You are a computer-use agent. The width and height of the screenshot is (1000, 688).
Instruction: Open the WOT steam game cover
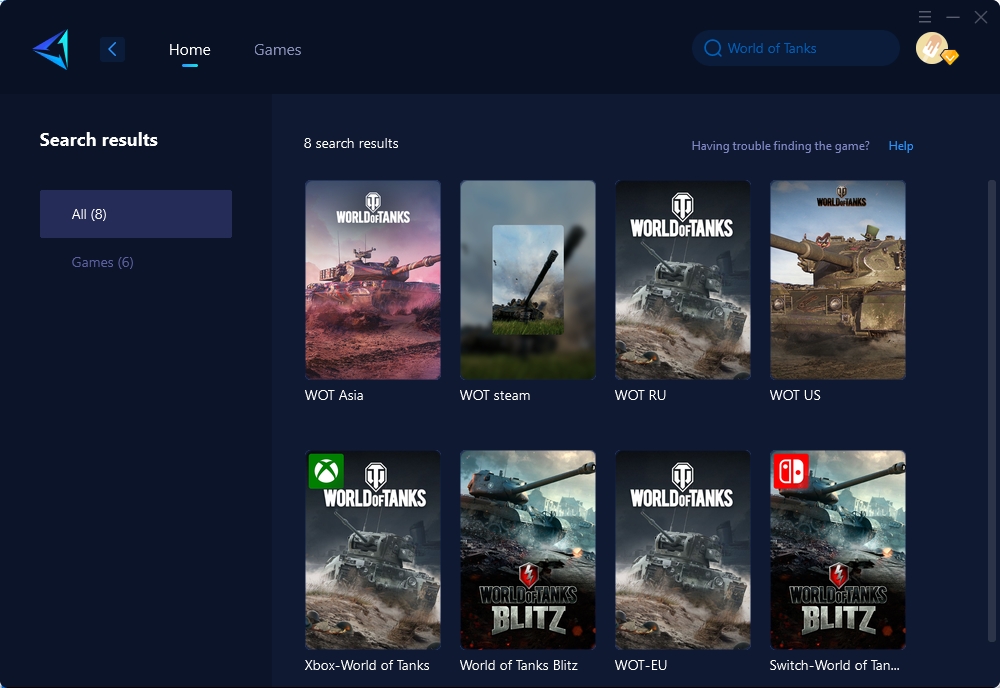528,280
